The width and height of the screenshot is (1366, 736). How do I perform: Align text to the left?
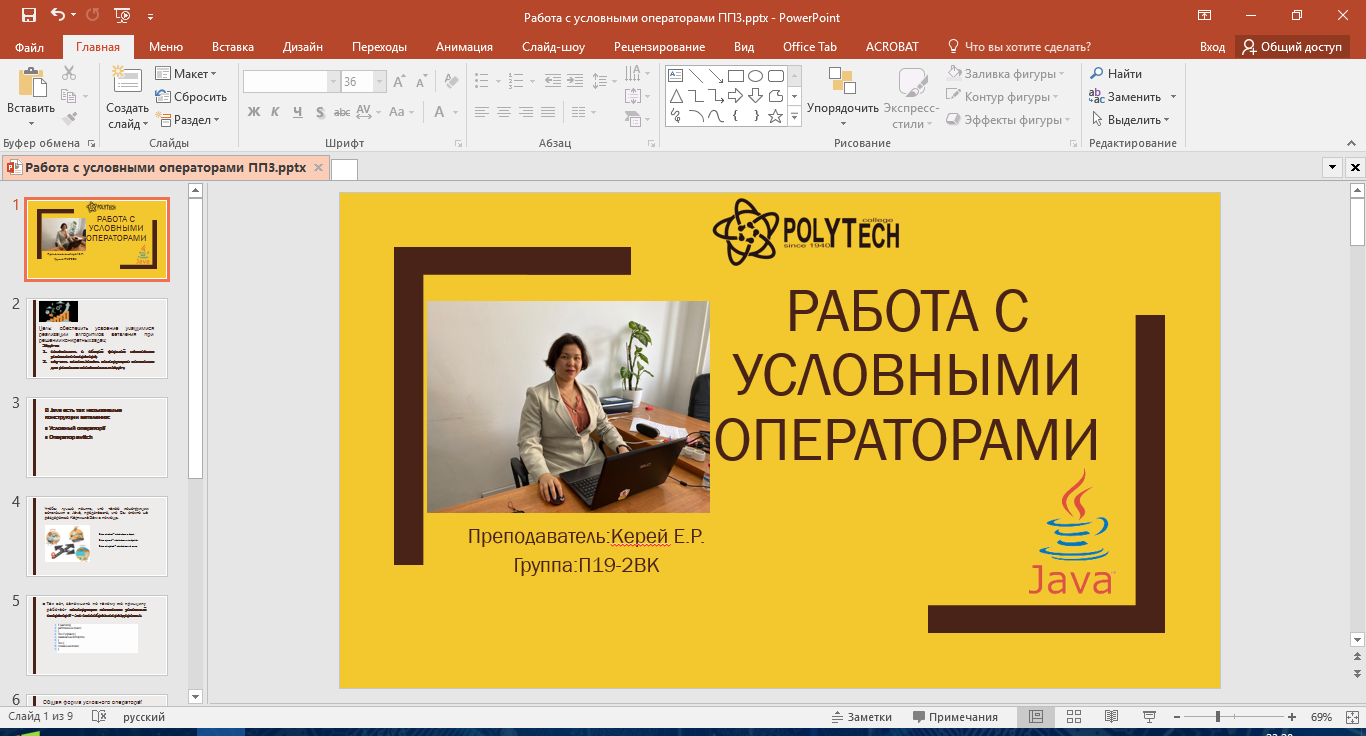(x=482, y=112)
